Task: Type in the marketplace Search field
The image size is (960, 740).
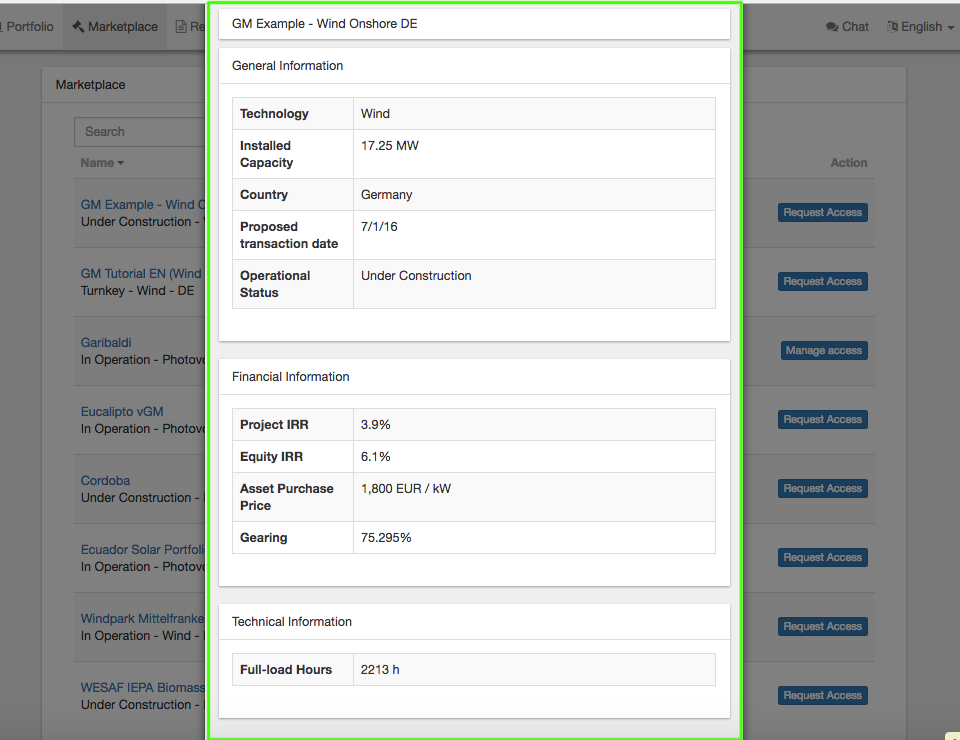Action: [x=140, y=131]
